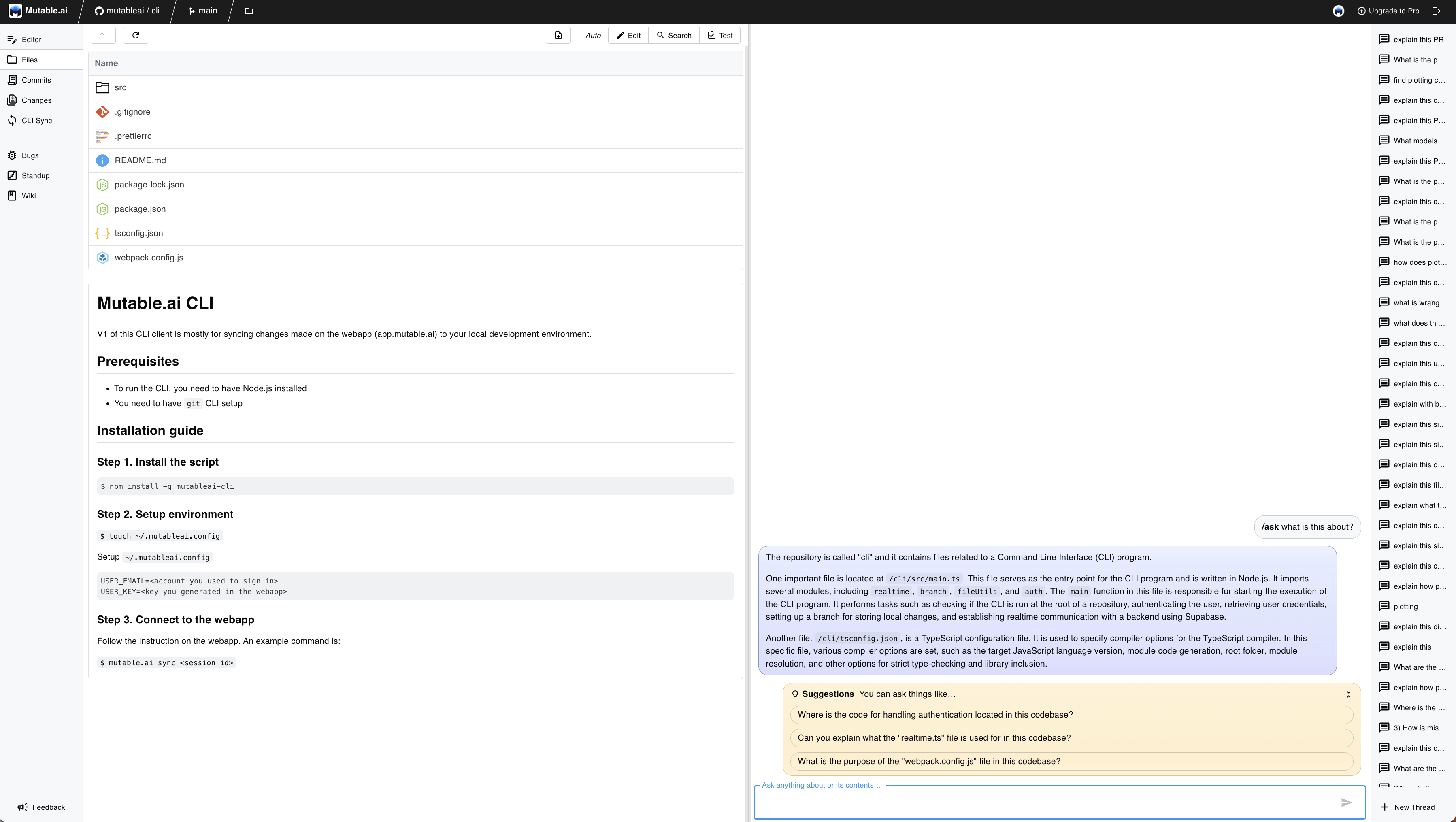Image resolution: width=1456 pixels, height=822 pixels.
Task: Open the 'explain this di…' thread
Action: click(1413, 627)
